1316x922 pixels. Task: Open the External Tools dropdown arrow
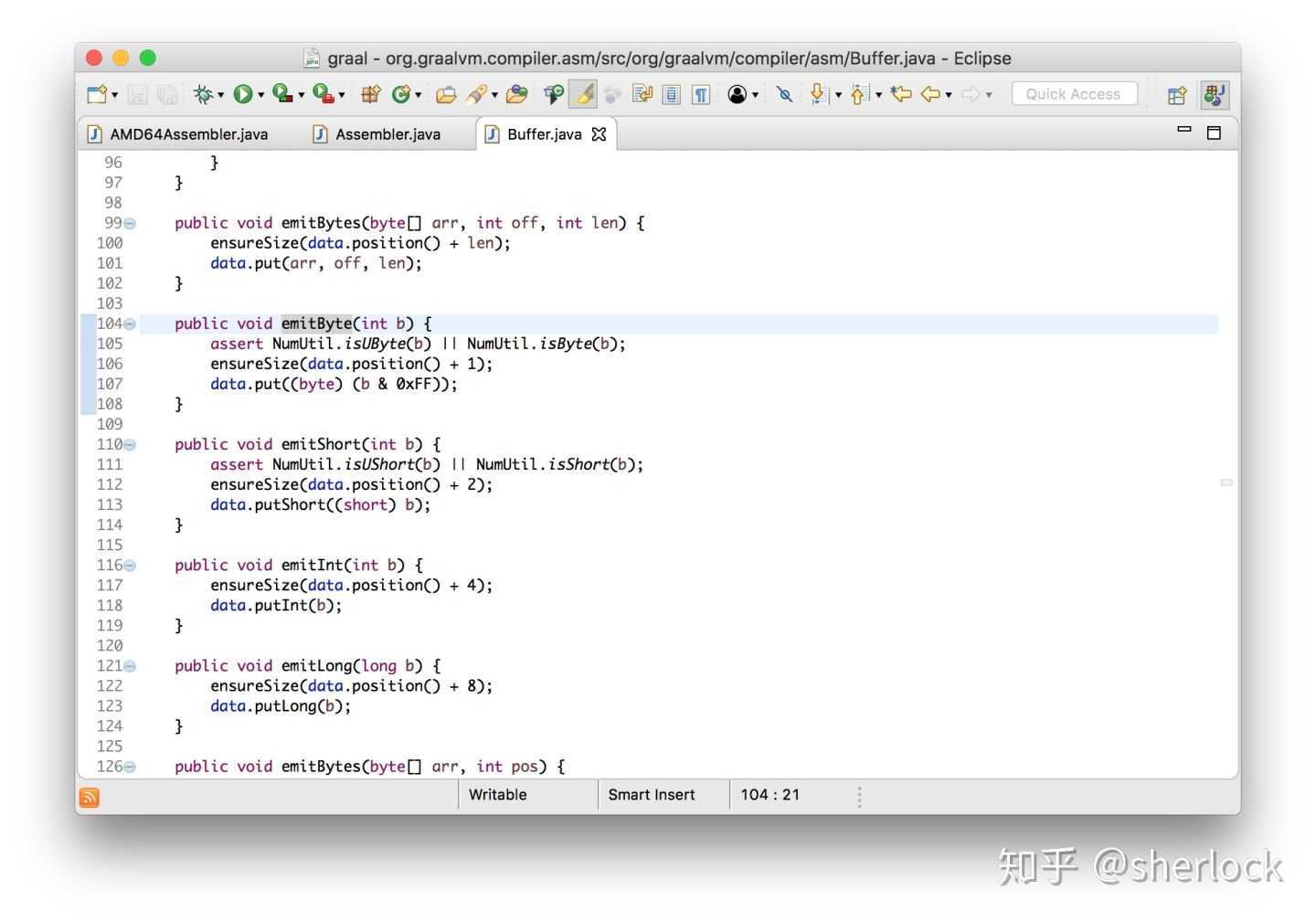[341, 95]
